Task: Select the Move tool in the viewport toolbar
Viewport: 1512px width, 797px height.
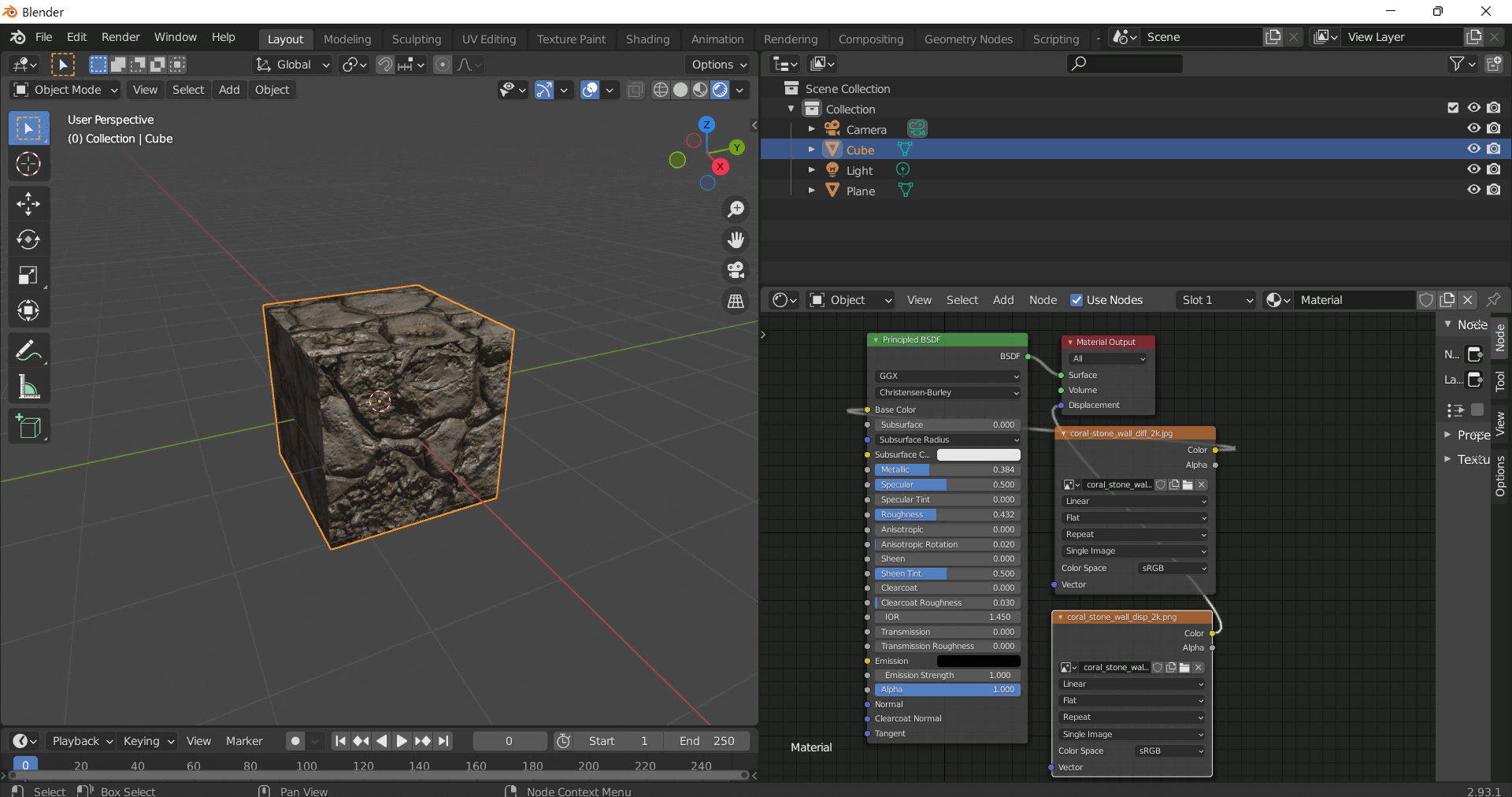Action: point(28,204)
